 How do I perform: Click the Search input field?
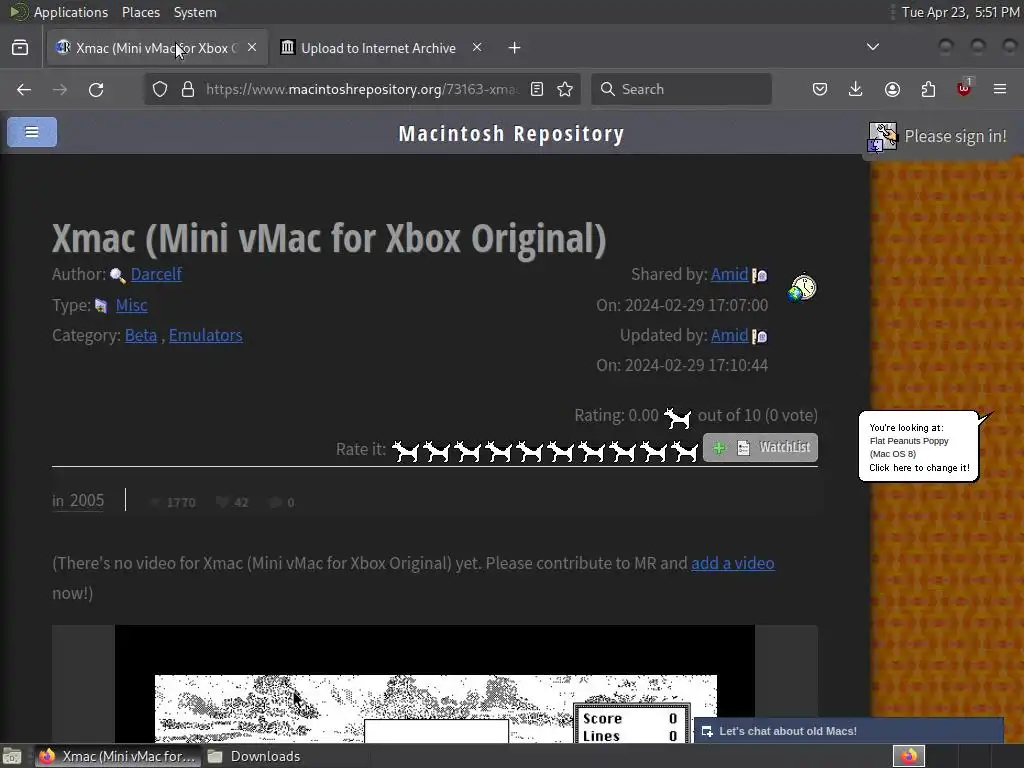(681, 89)
